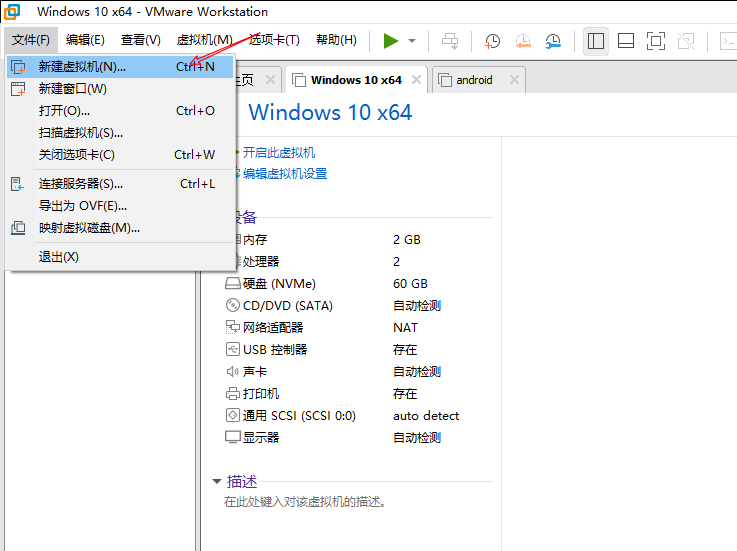Open the 编辑(E) menu
The image size is (737, 551).
pos(85,40)
